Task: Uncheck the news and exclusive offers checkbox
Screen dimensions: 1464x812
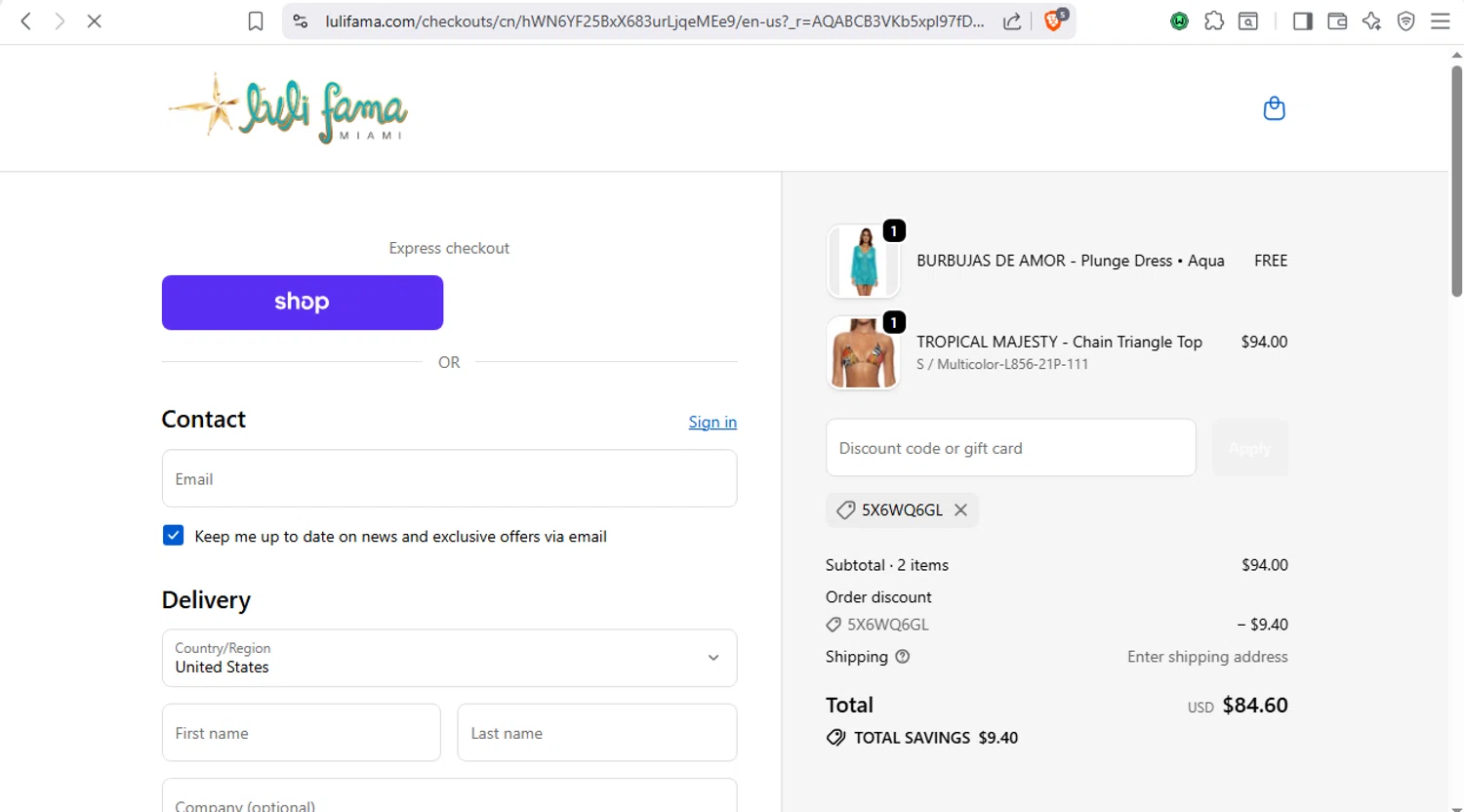Action: (173, 535)
